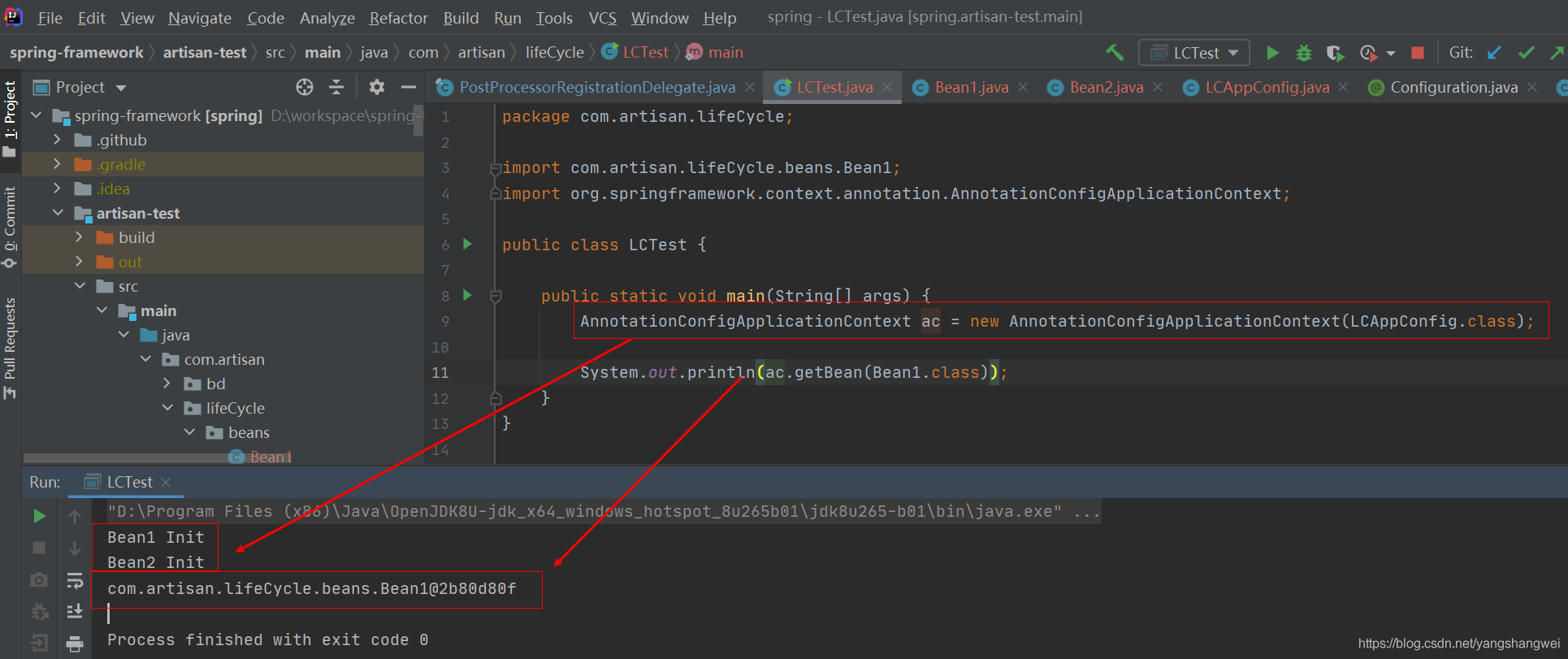Toggle scroll to end in Run console

click(x=75, y=611)
